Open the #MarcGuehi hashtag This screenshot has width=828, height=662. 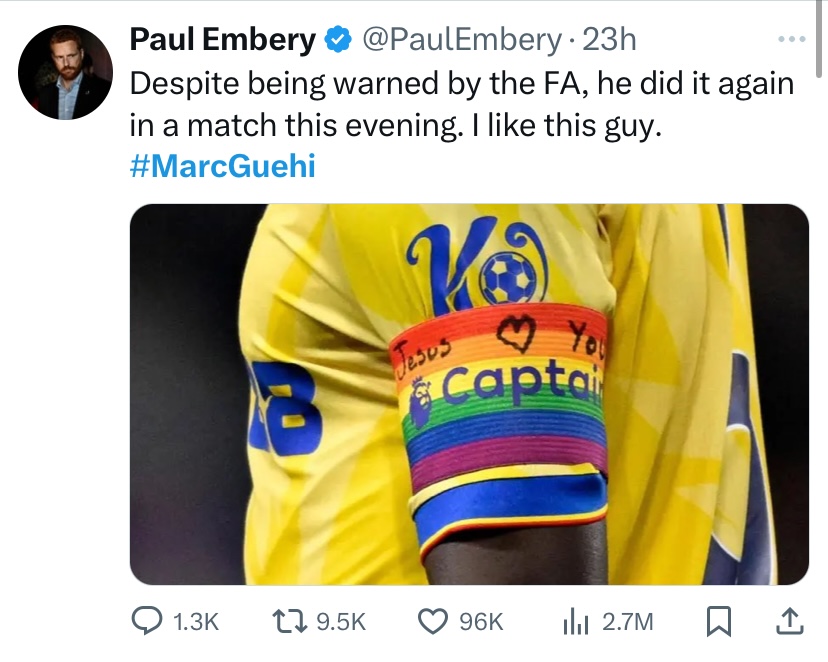pyautogui.click(x=223, y=165)
